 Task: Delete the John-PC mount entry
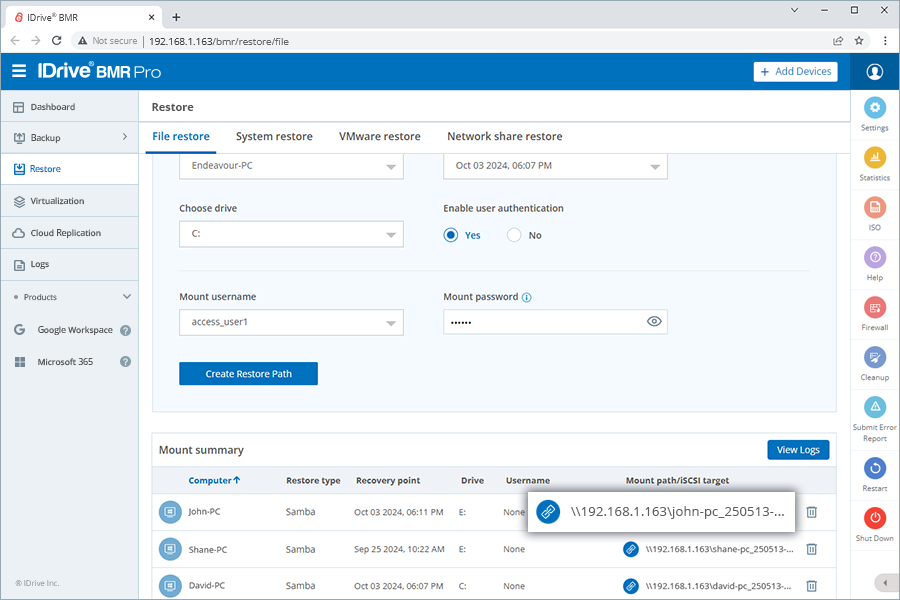coord(812,512)
